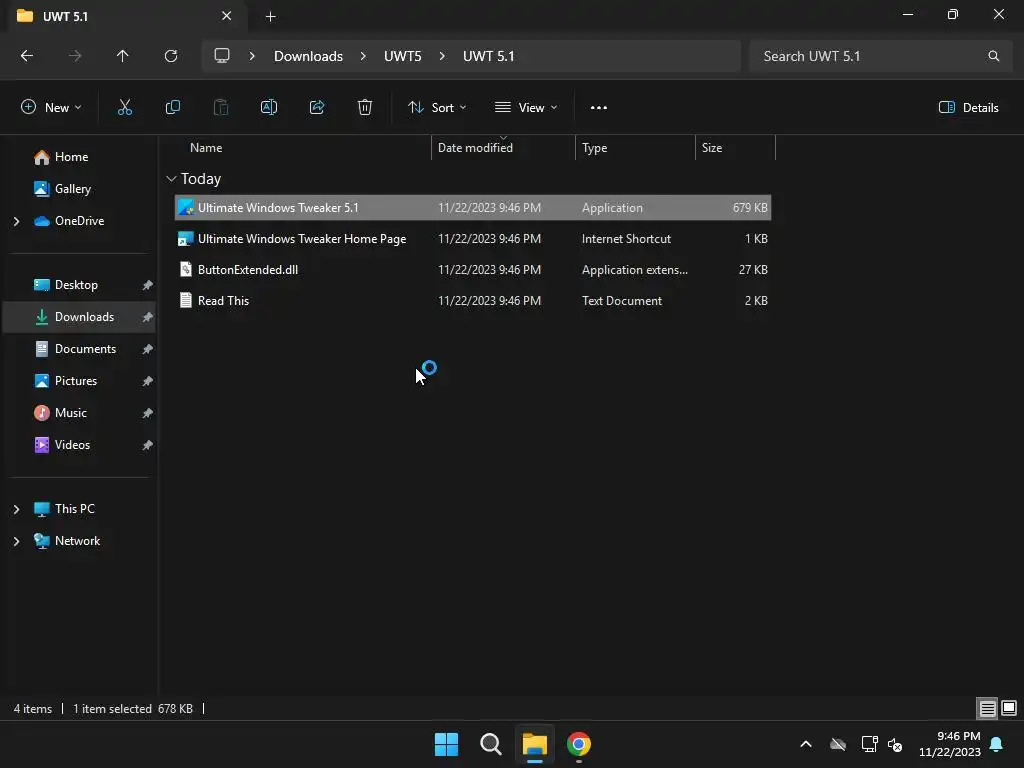Close the UWT 5.1 tab
The width and height of the screenshot is (1024, 768).
227,16
